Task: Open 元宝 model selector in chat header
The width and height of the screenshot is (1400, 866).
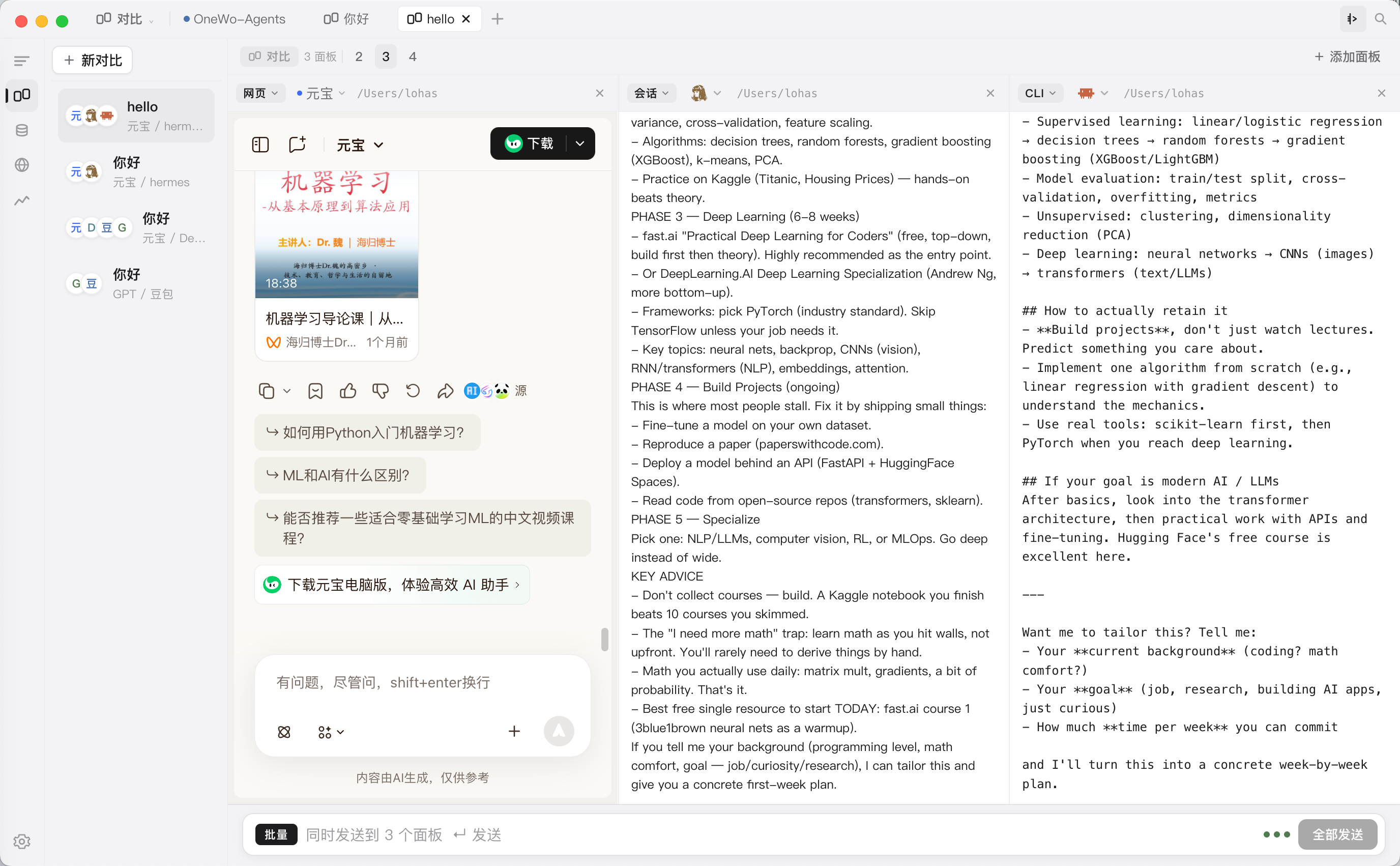Action: point(360,145)
